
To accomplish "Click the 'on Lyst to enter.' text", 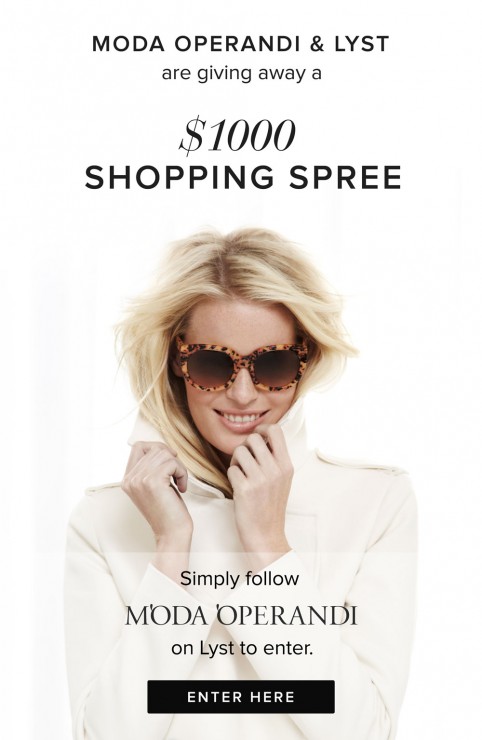I will 242,648.
